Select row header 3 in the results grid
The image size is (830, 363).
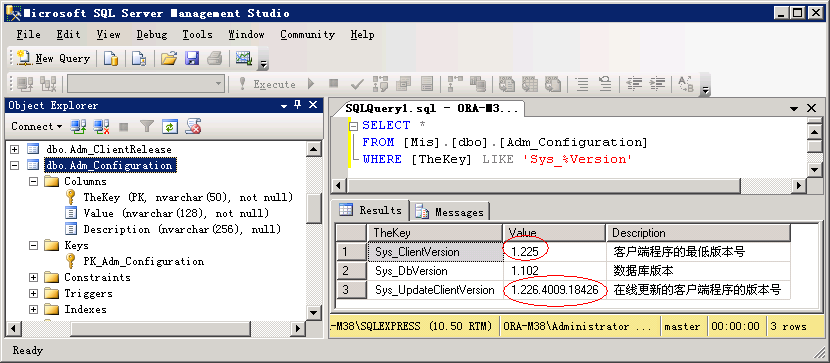[x=351, y=290]
